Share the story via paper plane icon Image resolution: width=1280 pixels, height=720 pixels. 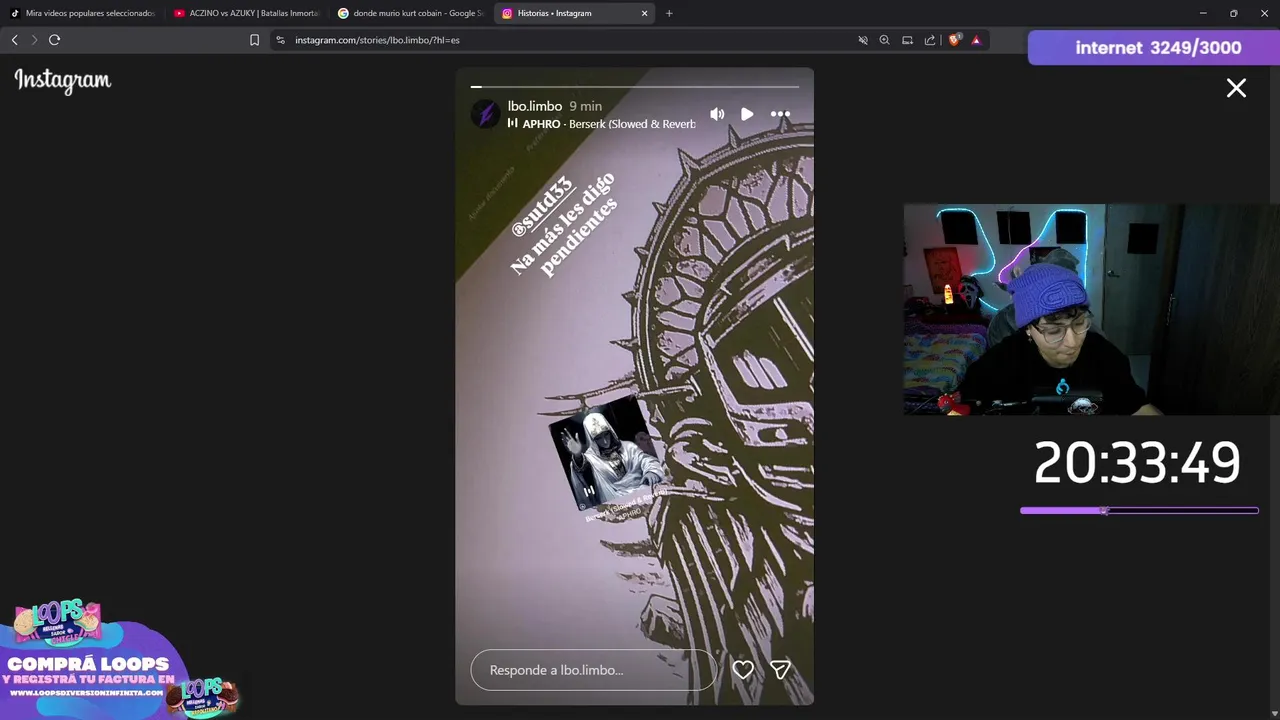781,670
